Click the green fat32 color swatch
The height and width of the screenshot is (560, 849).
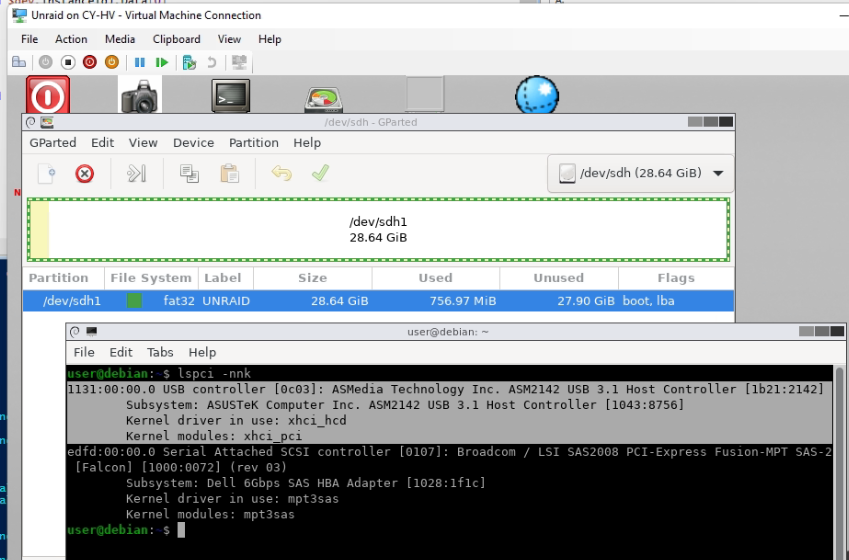[134, 301]
